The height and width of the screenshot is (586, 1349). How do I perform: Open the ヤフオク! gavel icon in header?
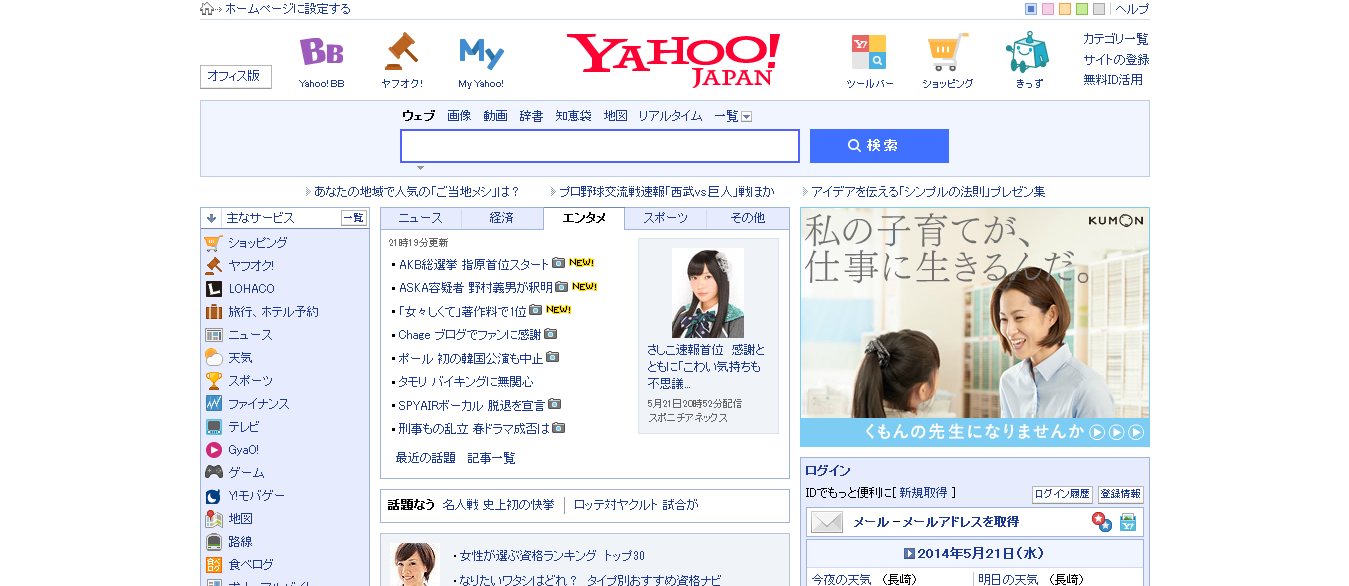401,52
